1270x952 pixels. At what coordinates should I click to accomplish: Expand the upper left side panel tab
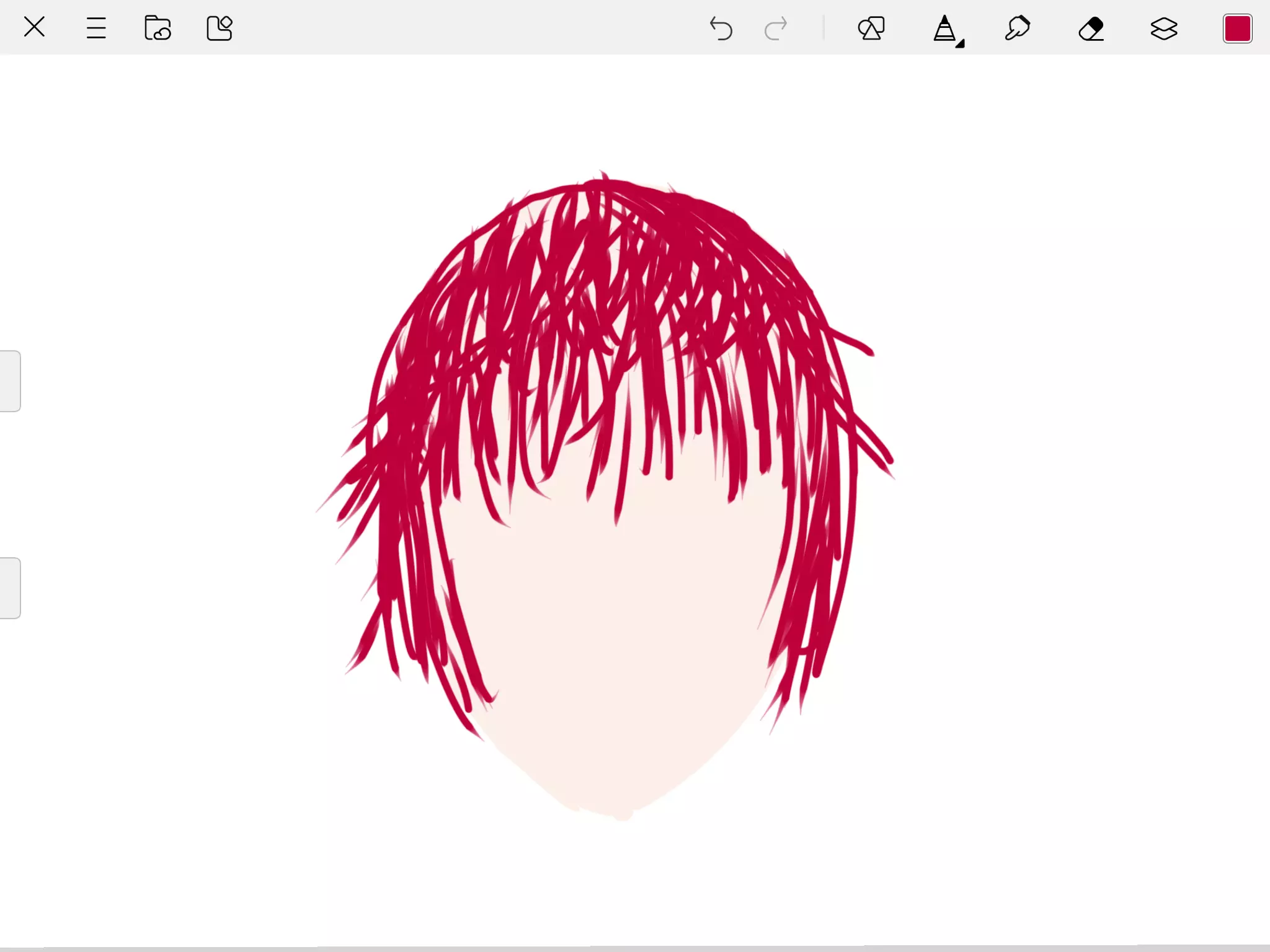(x=10, y=381)
